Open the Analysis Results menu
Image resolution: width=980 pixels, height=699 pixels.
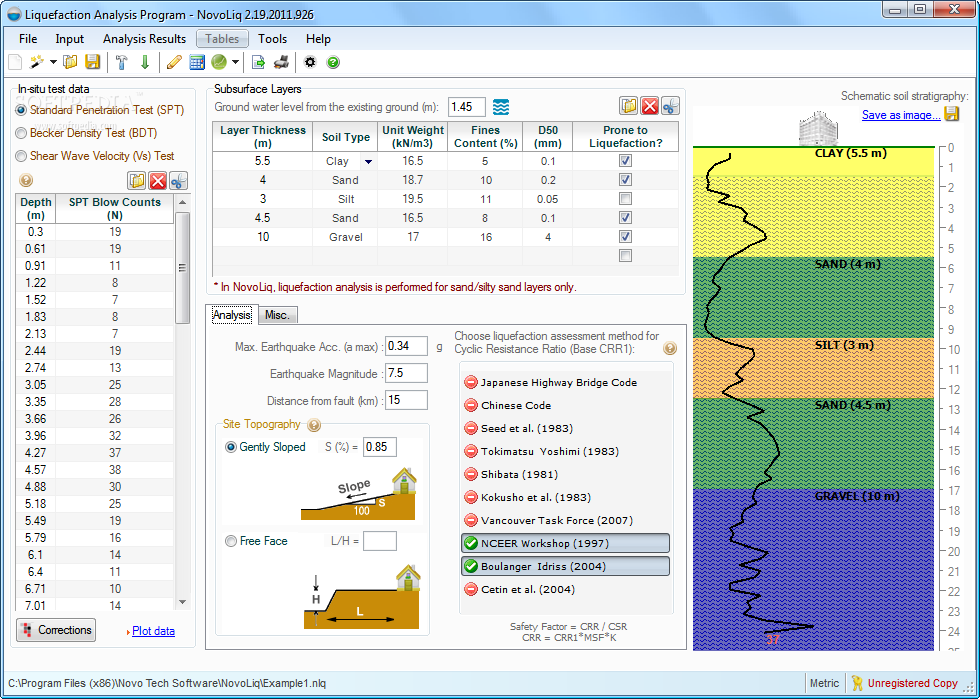point(144,39)
